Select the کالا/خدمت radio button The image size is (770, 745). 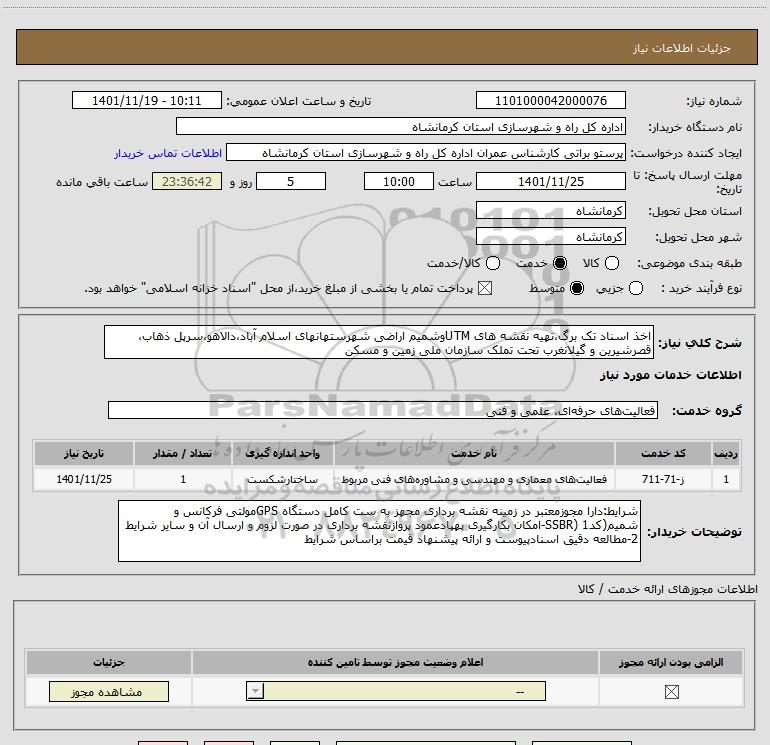493,263
